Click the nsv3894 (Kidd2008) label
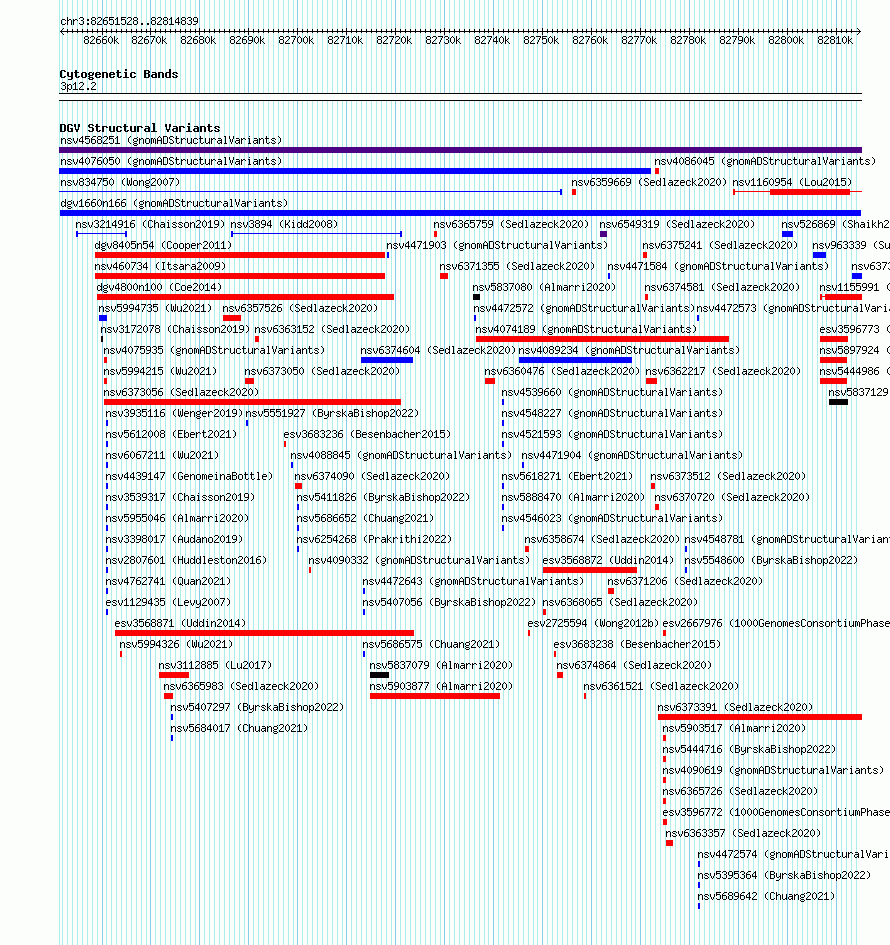Image resolution: width=890 pixels, height=945 pixels. [x=284, y=224]
